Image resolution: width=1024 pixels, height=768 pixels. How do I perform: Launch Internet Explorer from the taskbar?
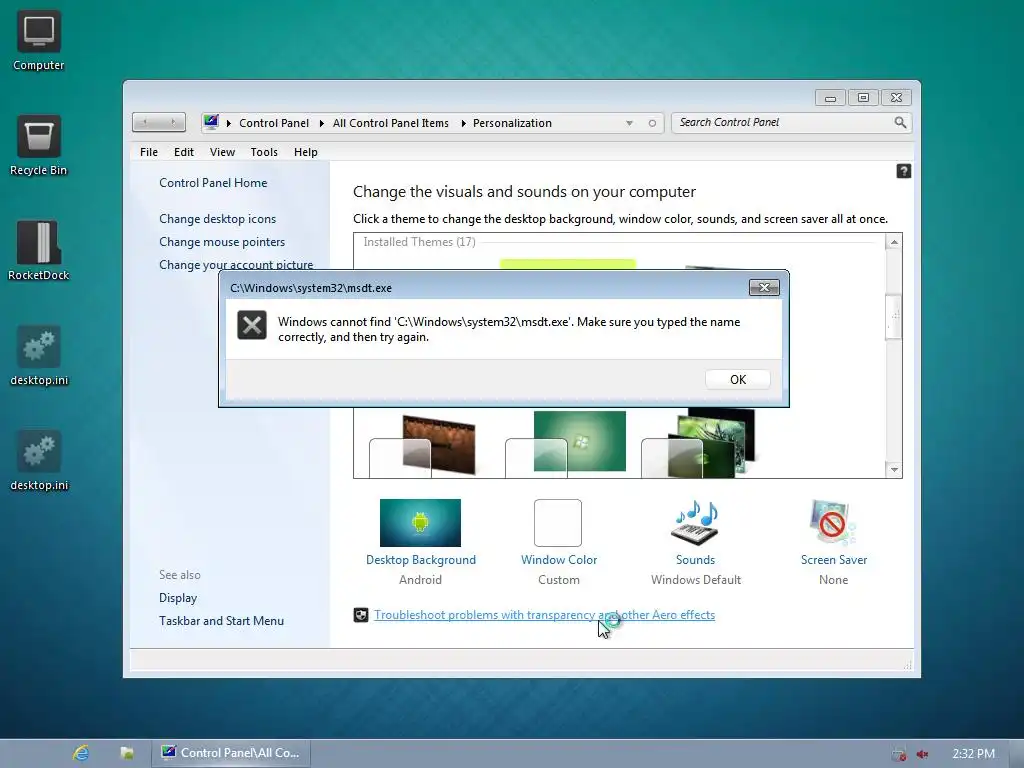coord(81,753)
